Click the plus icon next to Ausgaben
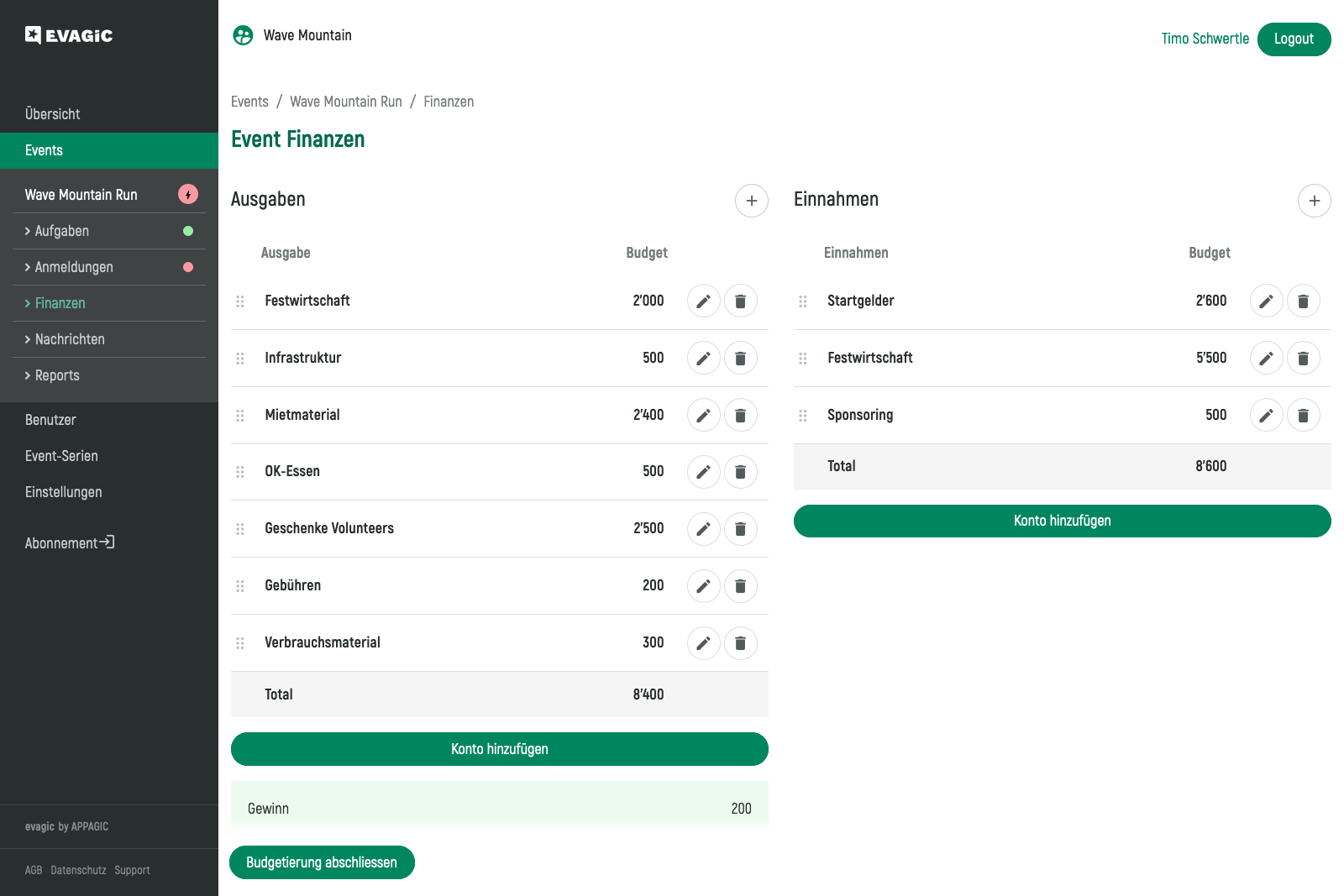Screen dimensions: 1344x896 tap(751, 201)
